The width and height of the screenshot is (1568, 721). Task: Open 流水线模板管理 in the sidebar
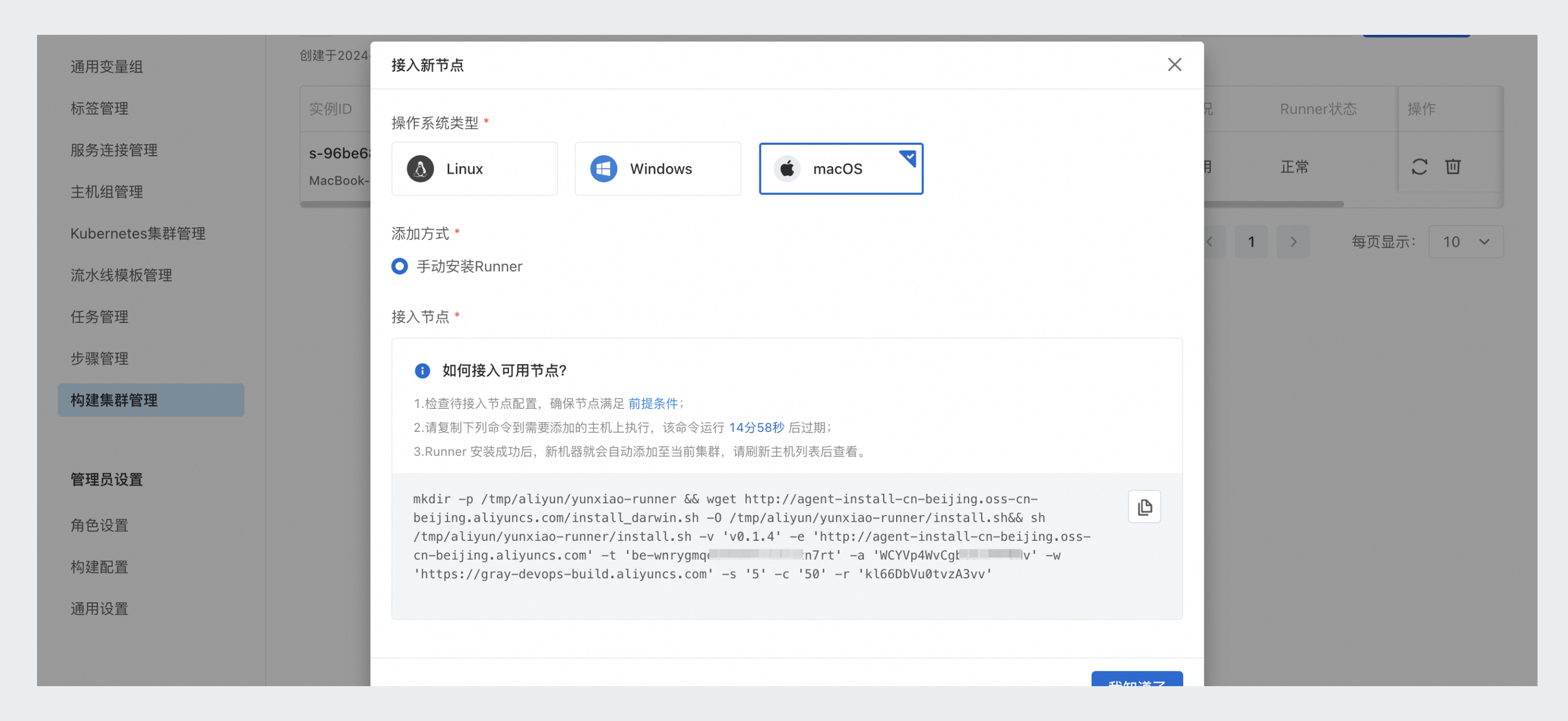[x=121, y=275]
